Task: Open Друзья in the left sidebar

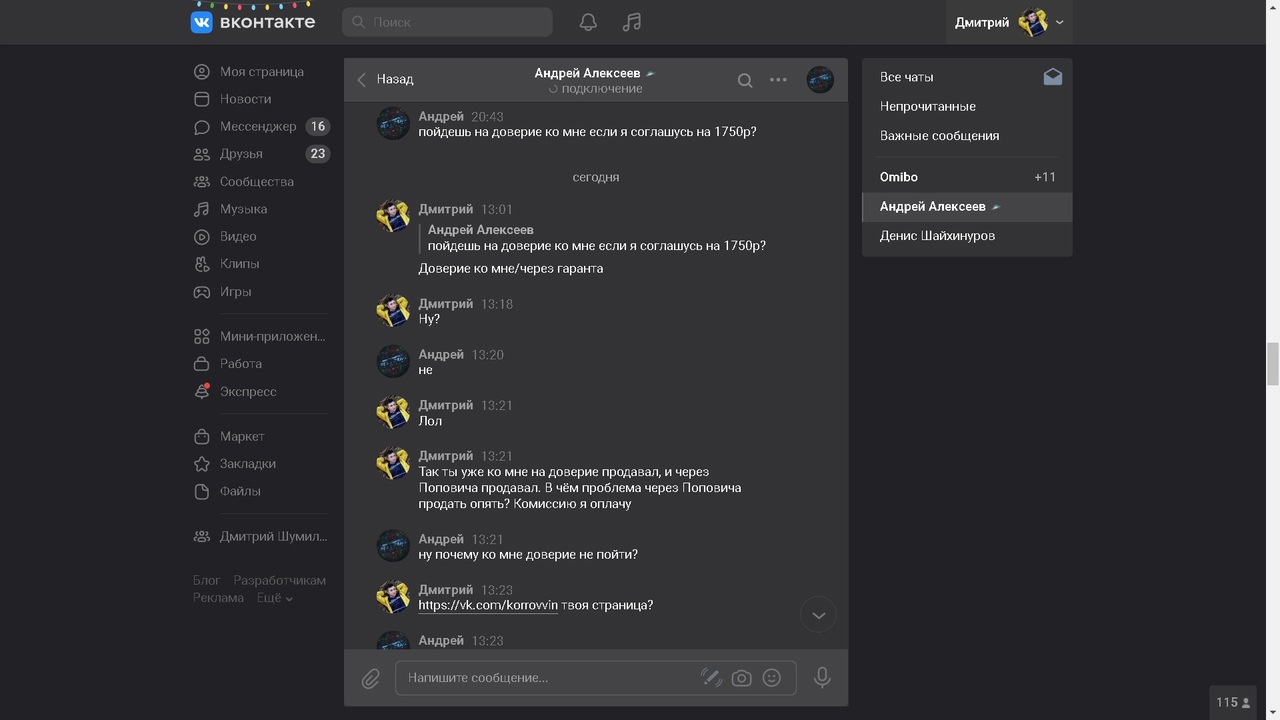Action: (241, 154)
